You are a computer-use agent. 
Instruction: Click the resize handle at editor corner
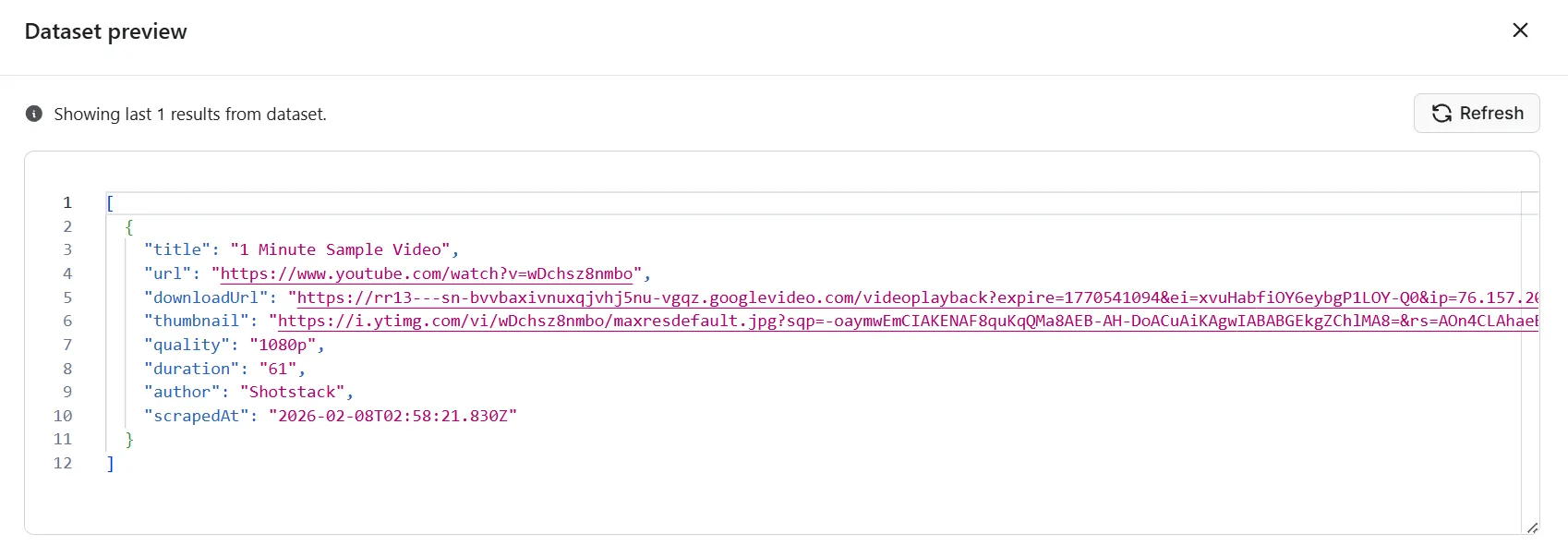1532,528
